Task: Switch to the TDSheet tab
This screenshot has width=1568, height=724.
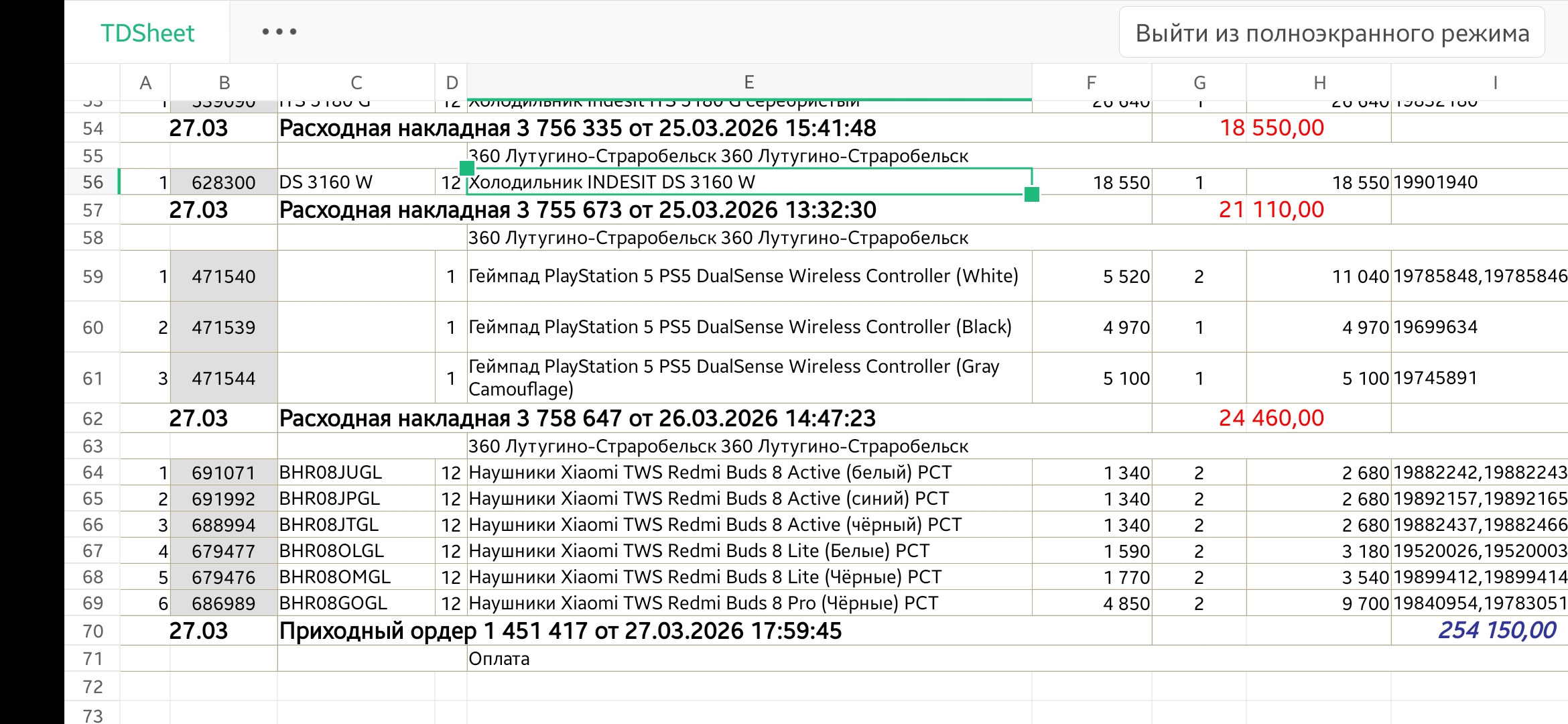Action: [147, 33]
